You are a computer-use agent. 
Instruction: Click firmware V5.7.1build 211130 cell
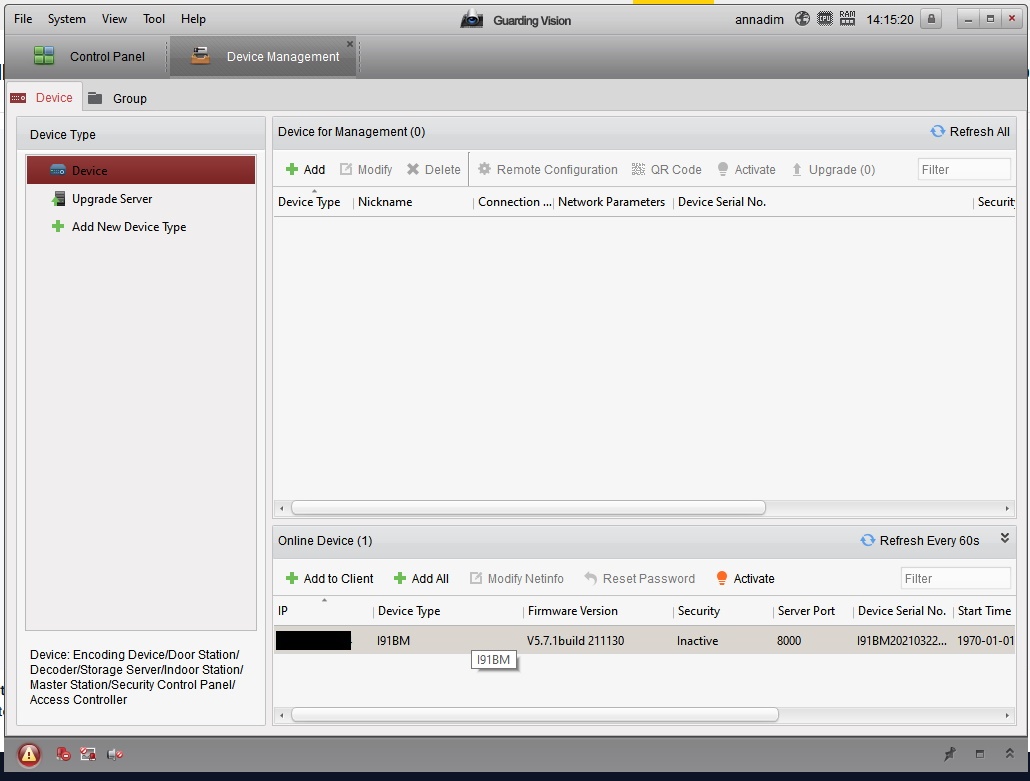click(575, 640)
